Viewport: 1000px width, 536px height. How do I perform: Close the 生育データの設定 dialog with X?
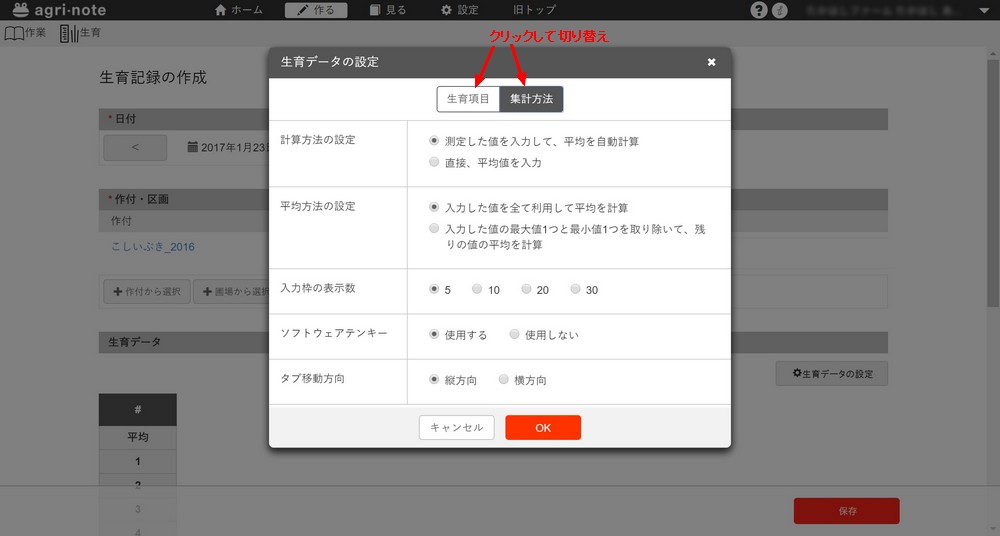[x=711, y=62]
